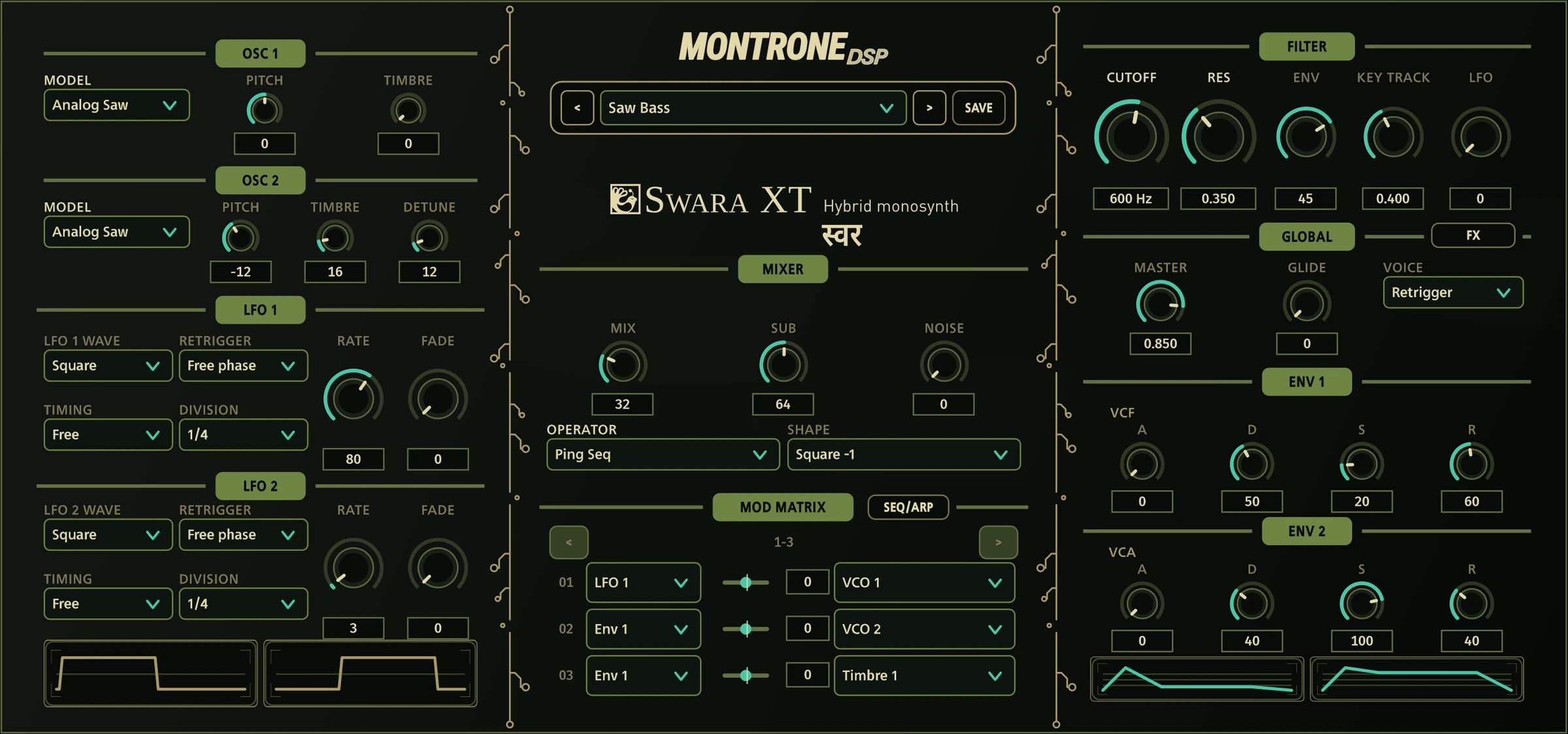Click the LFO 1 waveform display

[150, 674]
